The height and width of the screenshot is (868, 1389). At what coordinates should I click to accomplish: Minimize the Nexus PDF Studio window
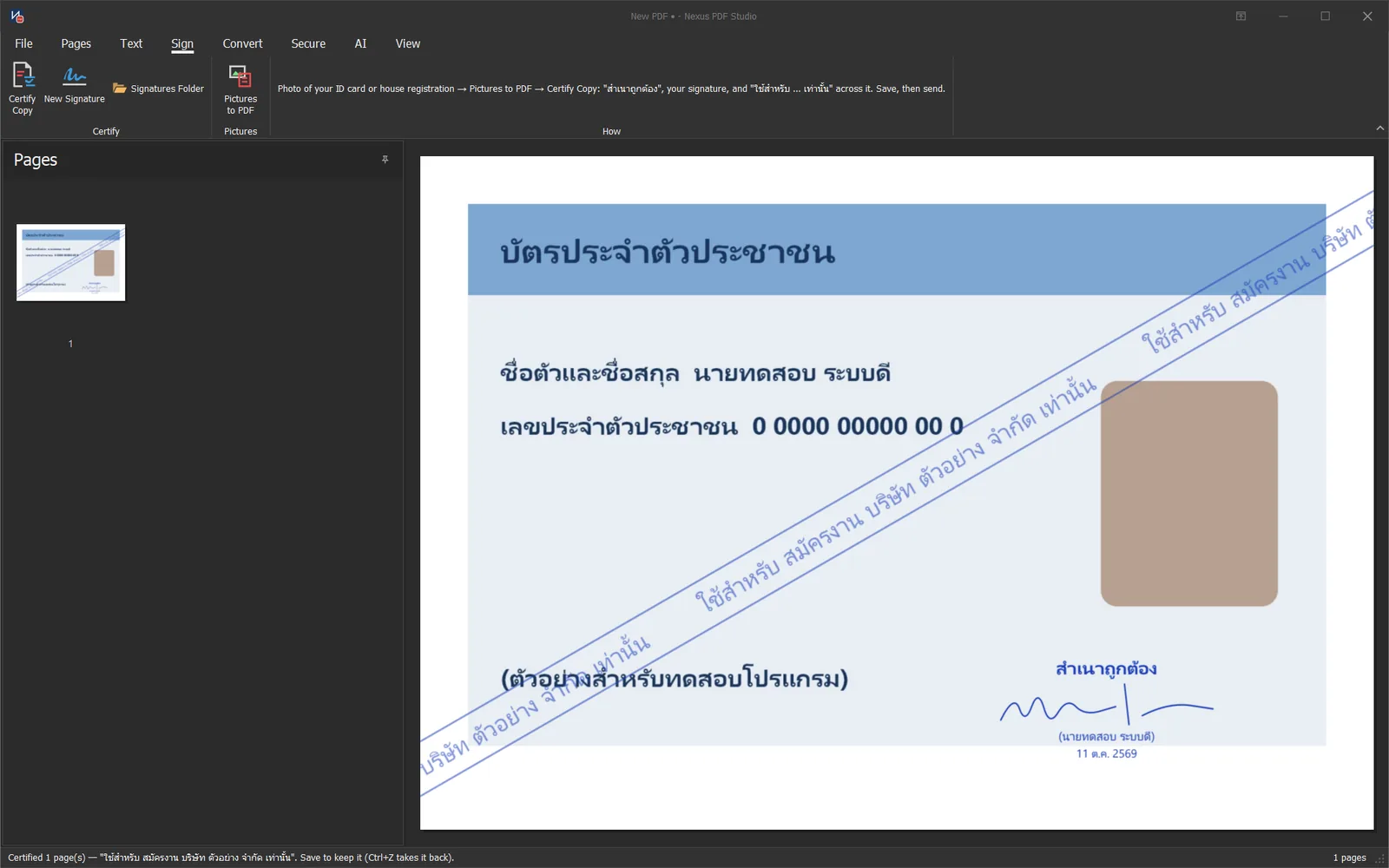(x=1283, y=16)
